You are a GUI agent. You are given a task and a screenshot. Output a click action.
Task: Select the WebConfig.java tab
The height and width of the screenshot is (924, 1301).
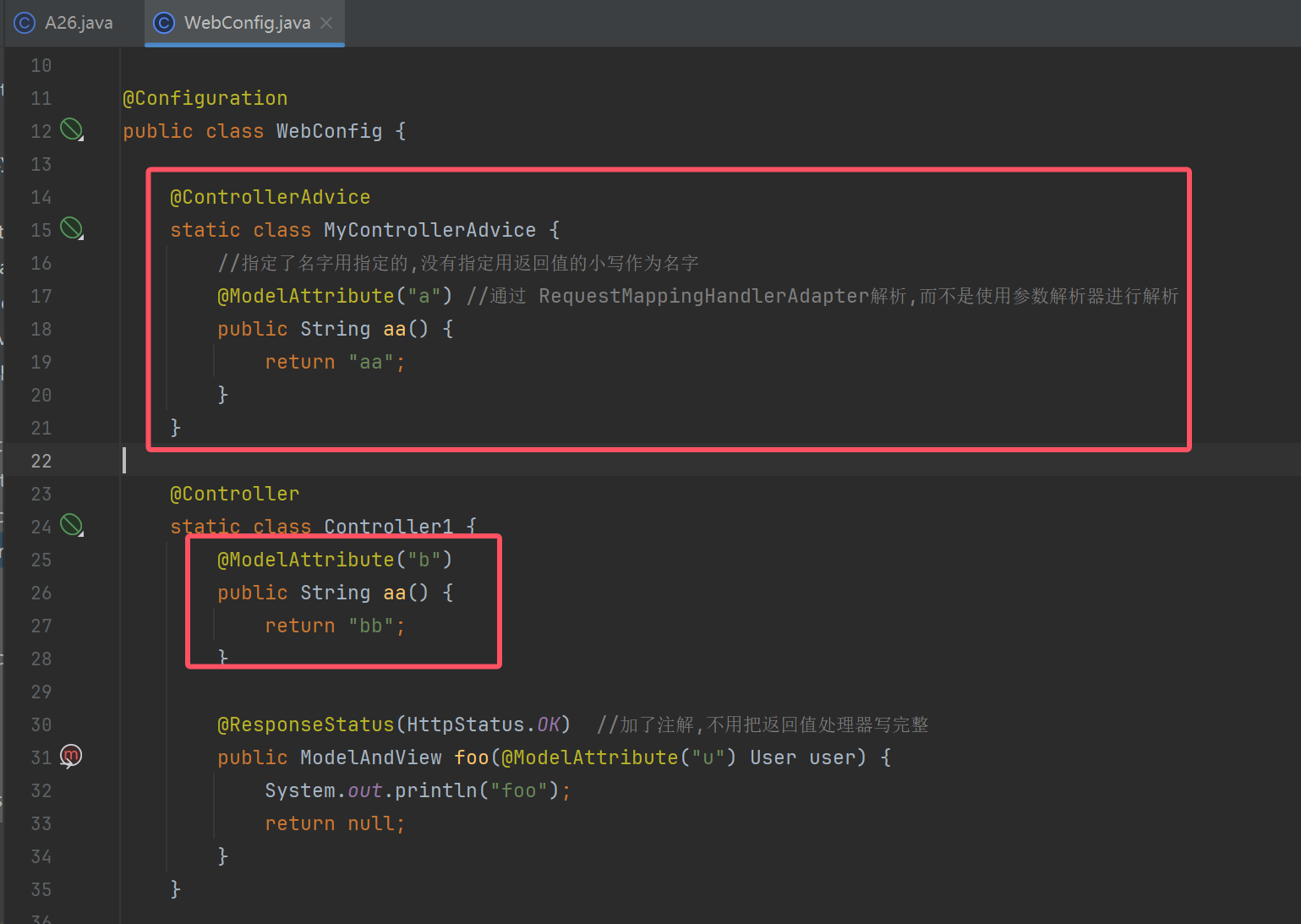[x=244, y=23]
